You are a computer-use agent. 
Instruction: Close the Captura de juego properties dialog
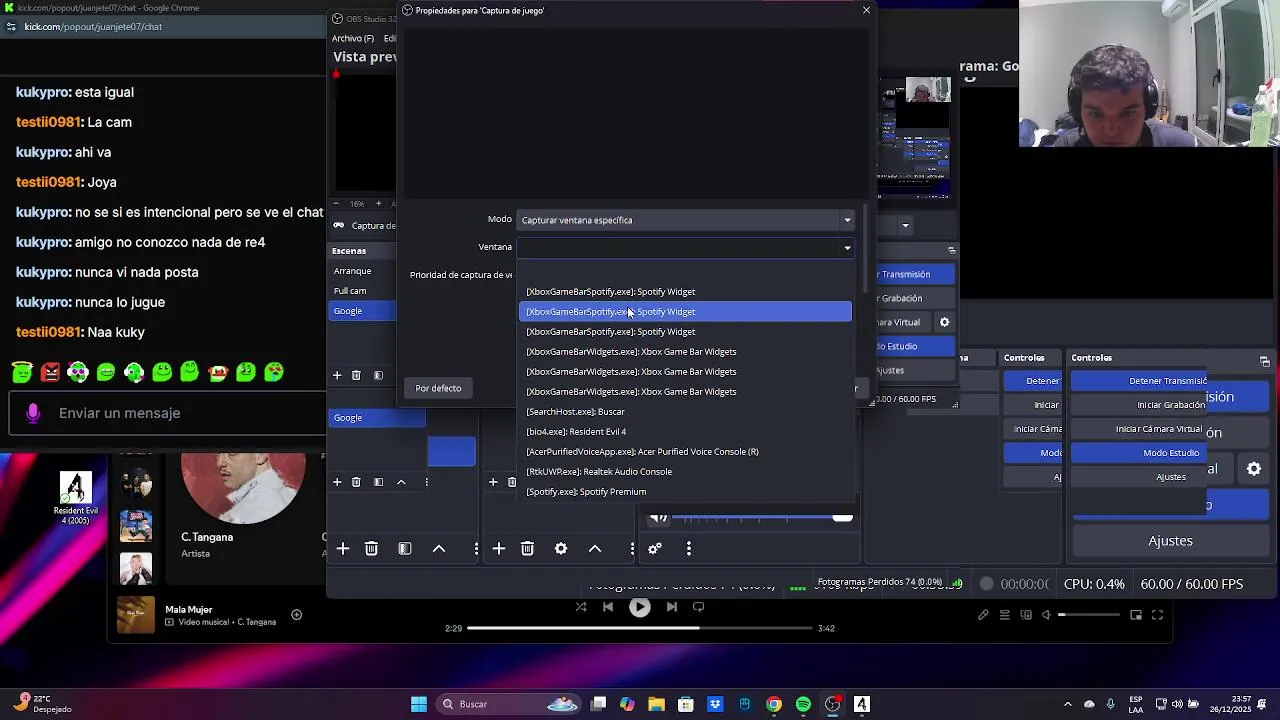866,10
